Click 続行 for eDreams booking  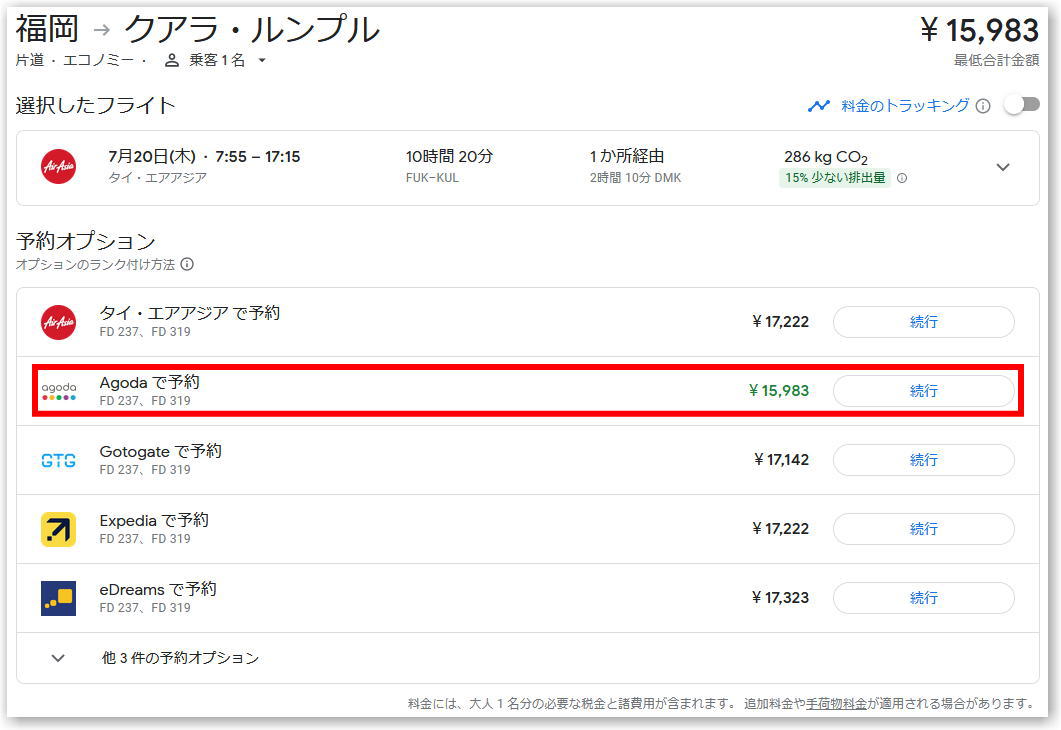(x=924, y=598)
